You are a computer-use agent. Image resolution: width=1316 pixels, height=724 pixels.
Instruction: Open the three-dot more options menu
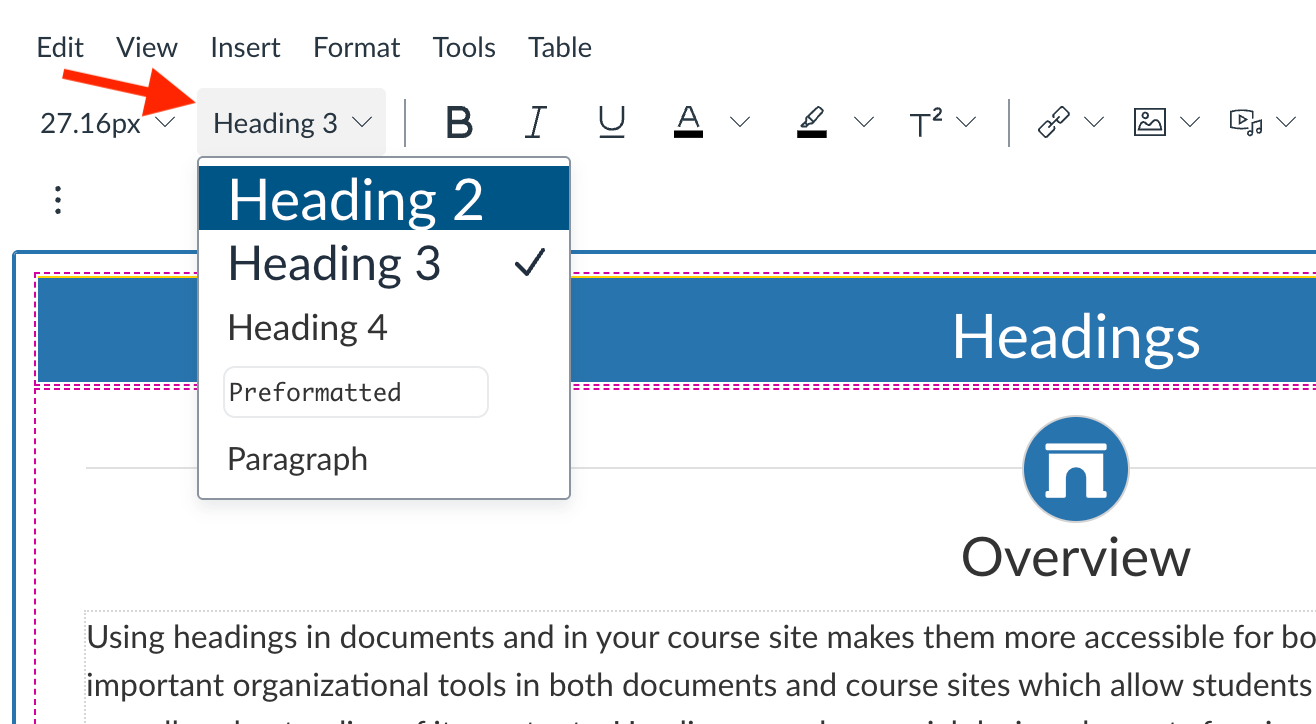(x=58, y=200)
